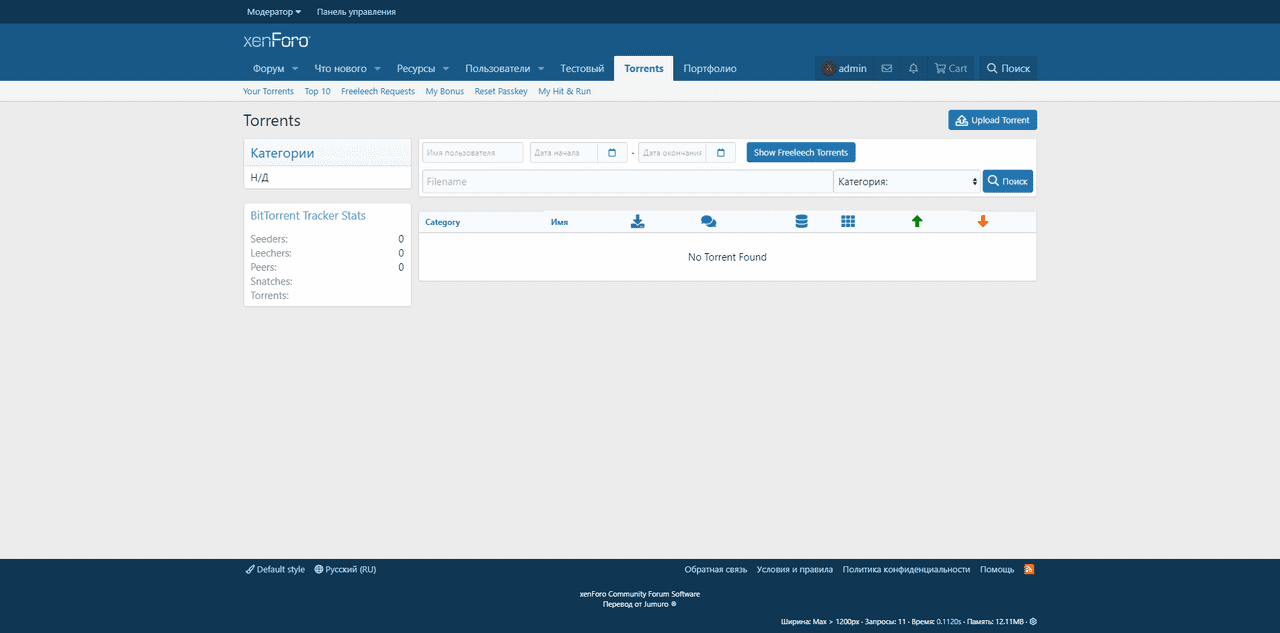The width and height of the screenshot is (1280, 633).
Task: Click the comments bubble column header
Action: (708, 222)
